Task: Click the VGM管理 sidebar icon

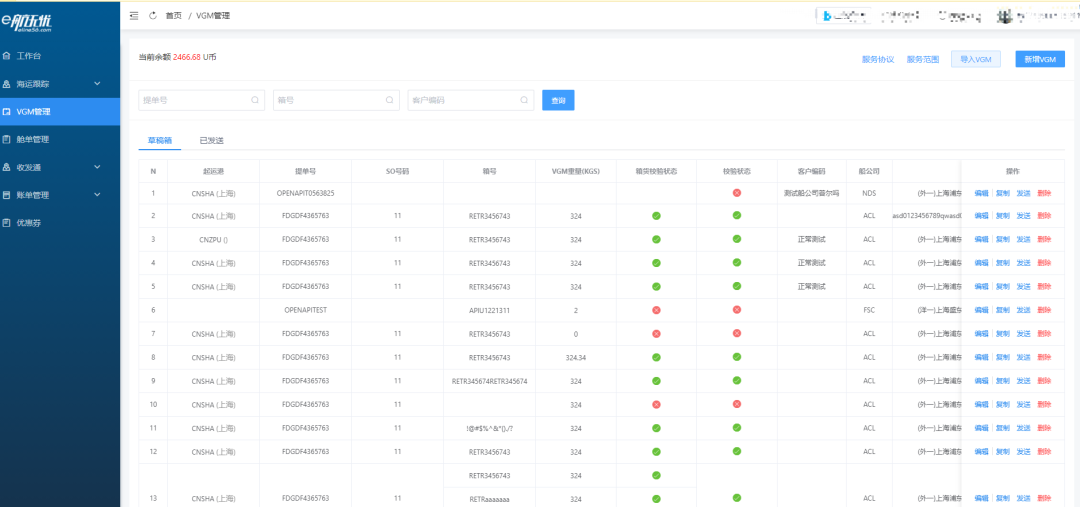Action: [x=7, y=112]
